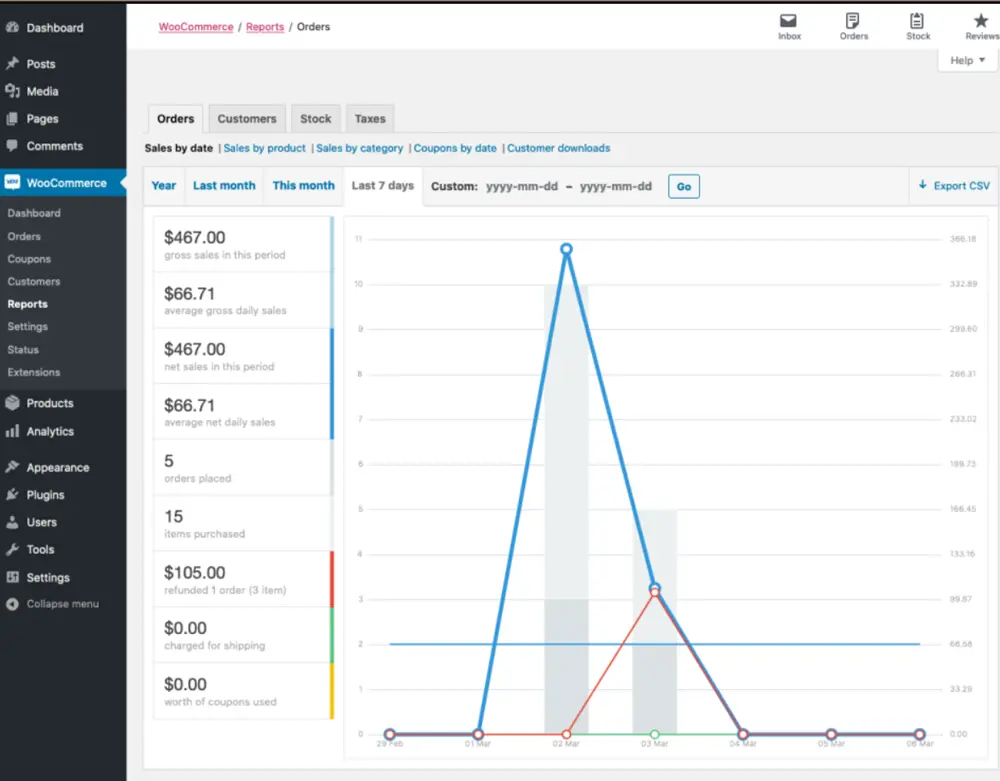Screen dimensions: 1000x781
Task: Click the Media icon in the sidebar
Action: pyautogui.click(x=14, y=91)
